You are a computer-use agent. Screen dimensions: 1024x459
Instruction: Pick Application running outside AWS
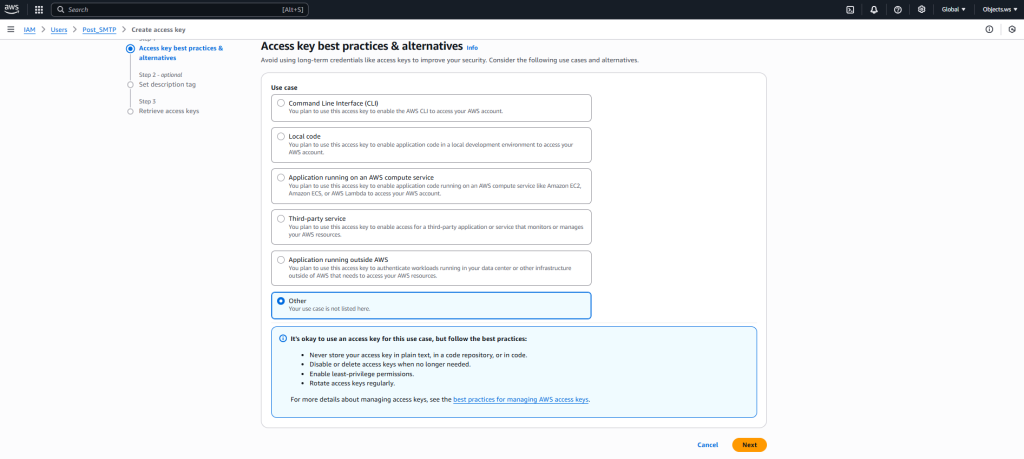click(x=281, y=260)
